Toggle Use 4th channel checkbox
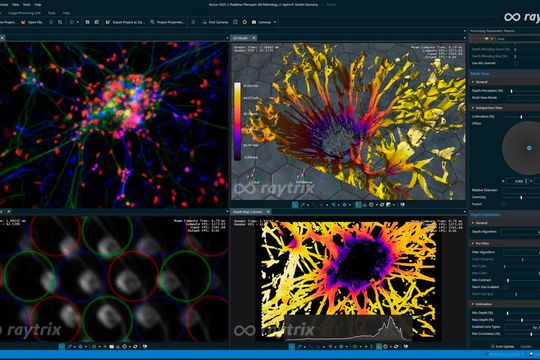Image resolution: width=540 pixels, height=360 pixels. click(x=516, y=63)
